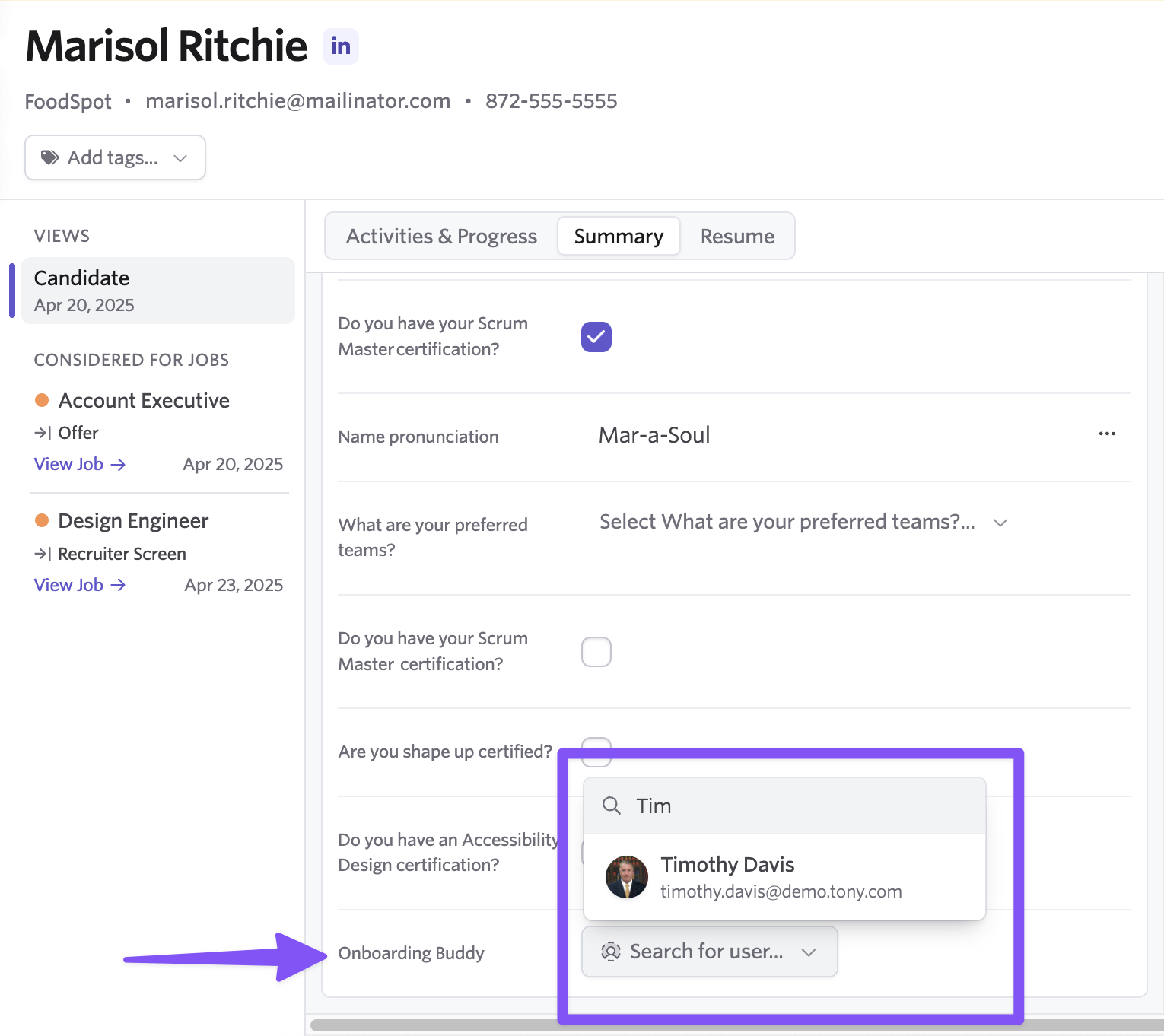Switch to the Activities & Progress tab
The height and width of the screenshot is (1036, 1164).
tap(441, 237)
